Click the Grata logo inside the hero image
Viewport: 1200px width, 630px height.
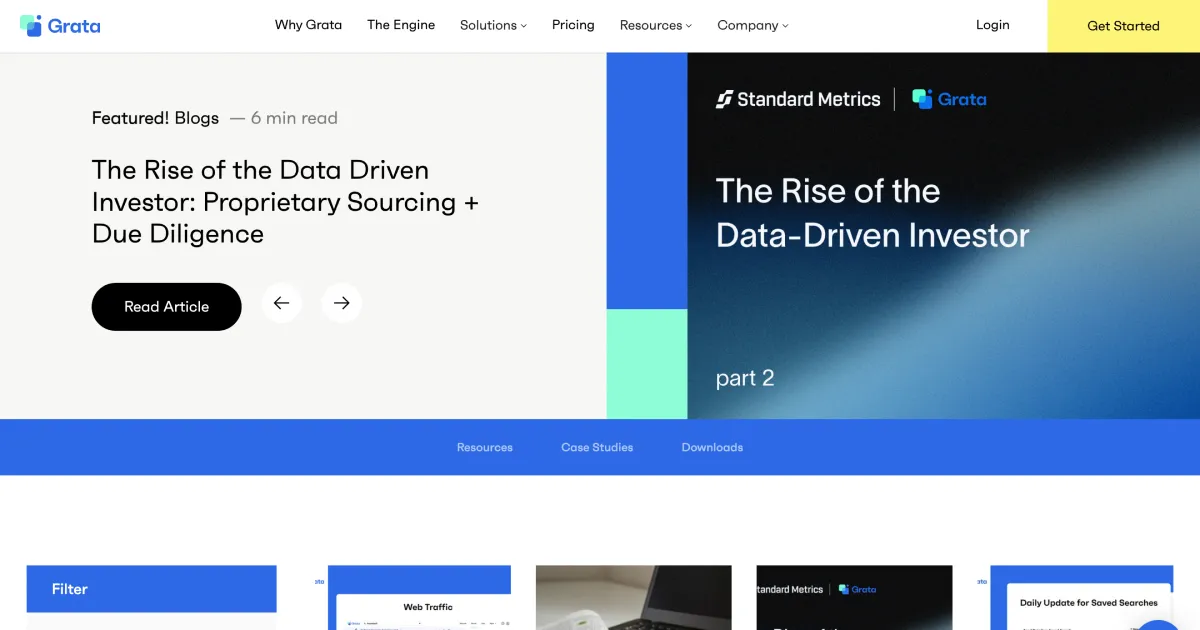tap(948, 99)
